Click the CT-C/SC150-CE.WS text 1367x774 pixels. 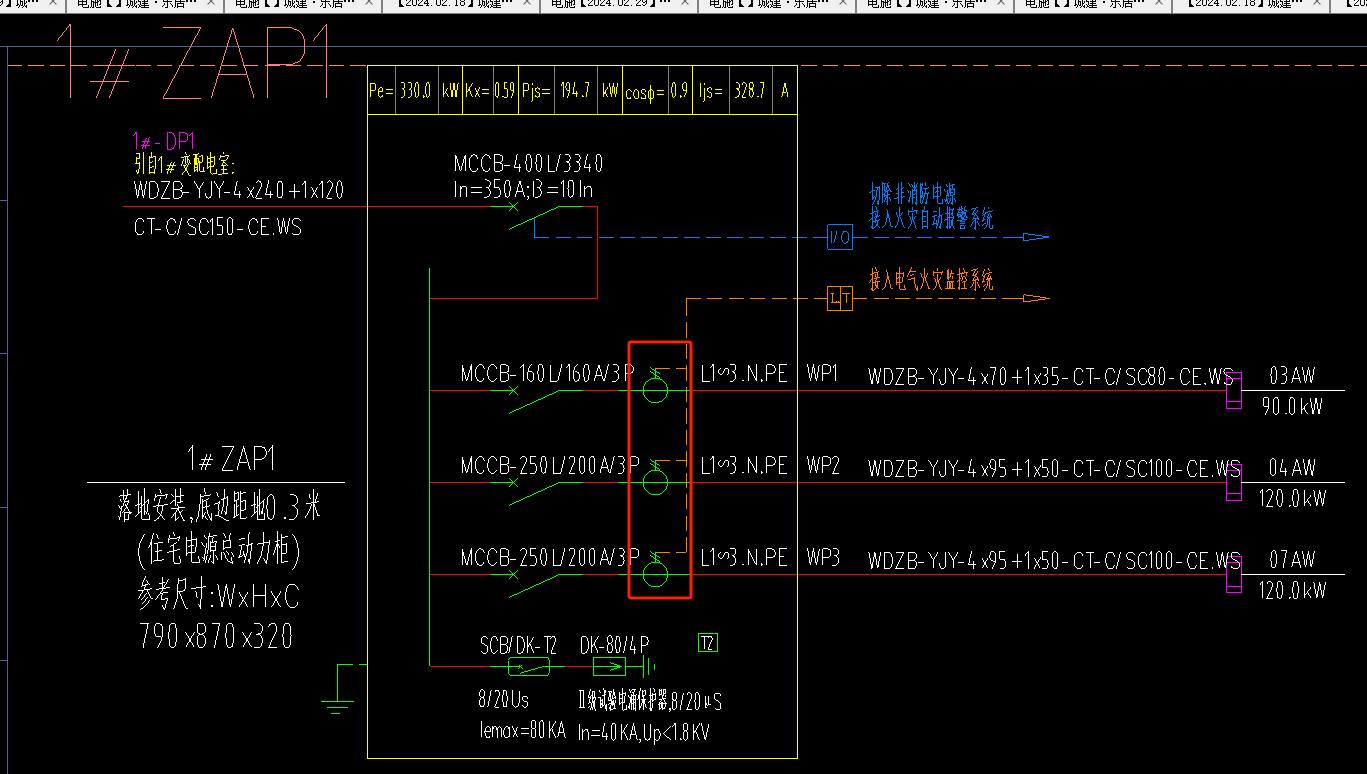[218, 228]
